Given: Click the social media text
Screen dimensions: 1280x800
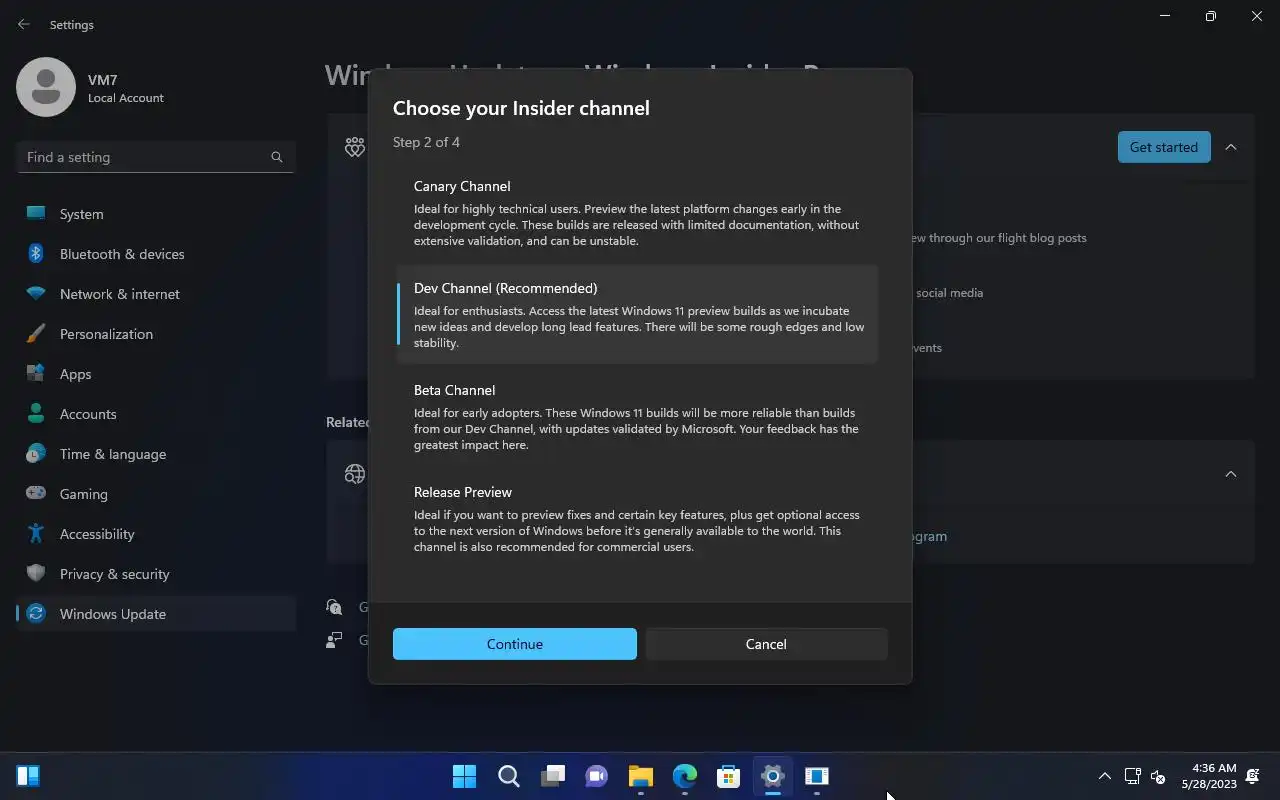Looking at the screenshot, I should point(950,293).
